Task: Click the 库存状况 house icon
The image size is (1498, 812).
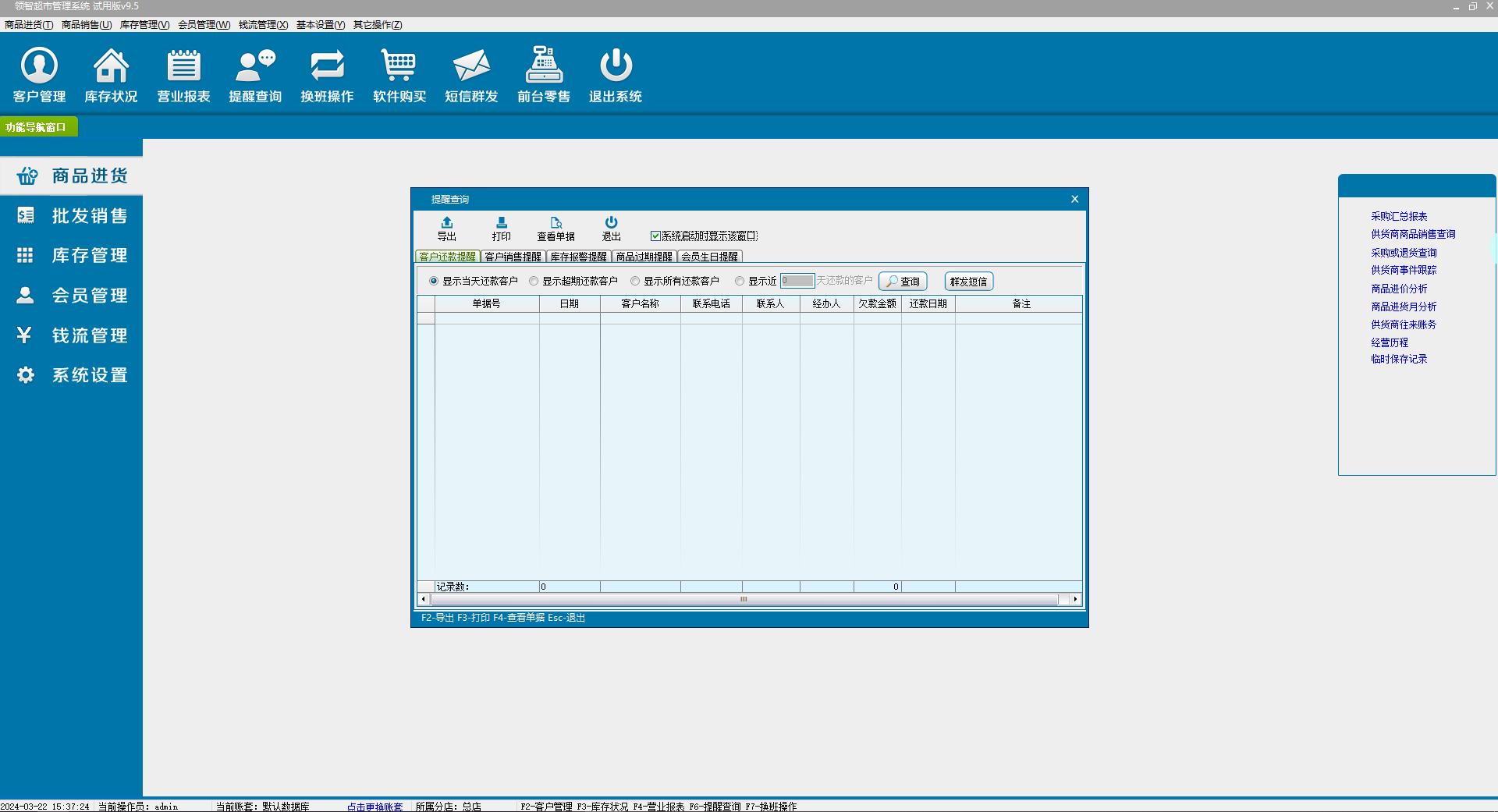Action: click(111, 66)
